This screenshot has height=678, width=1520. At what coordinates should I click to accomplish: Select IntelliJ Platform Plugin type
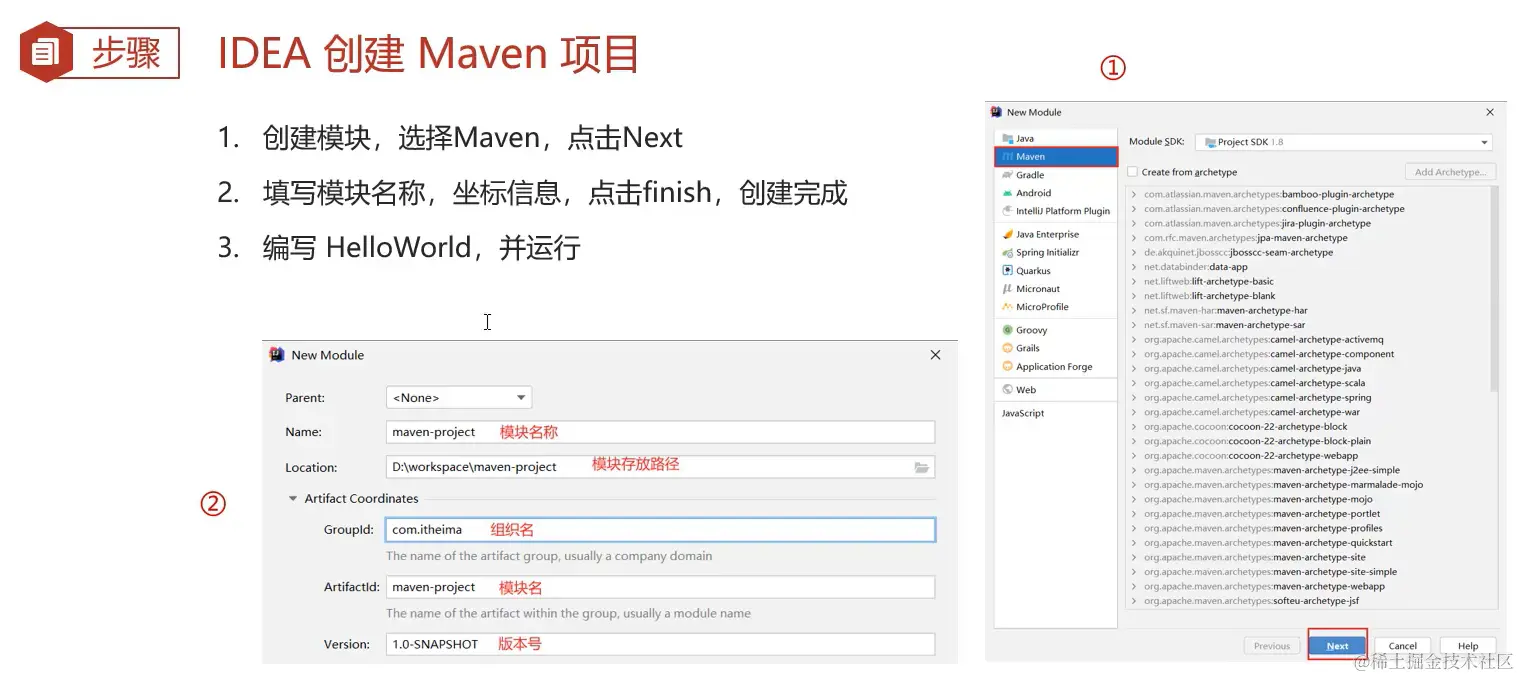pos(1055,211)
